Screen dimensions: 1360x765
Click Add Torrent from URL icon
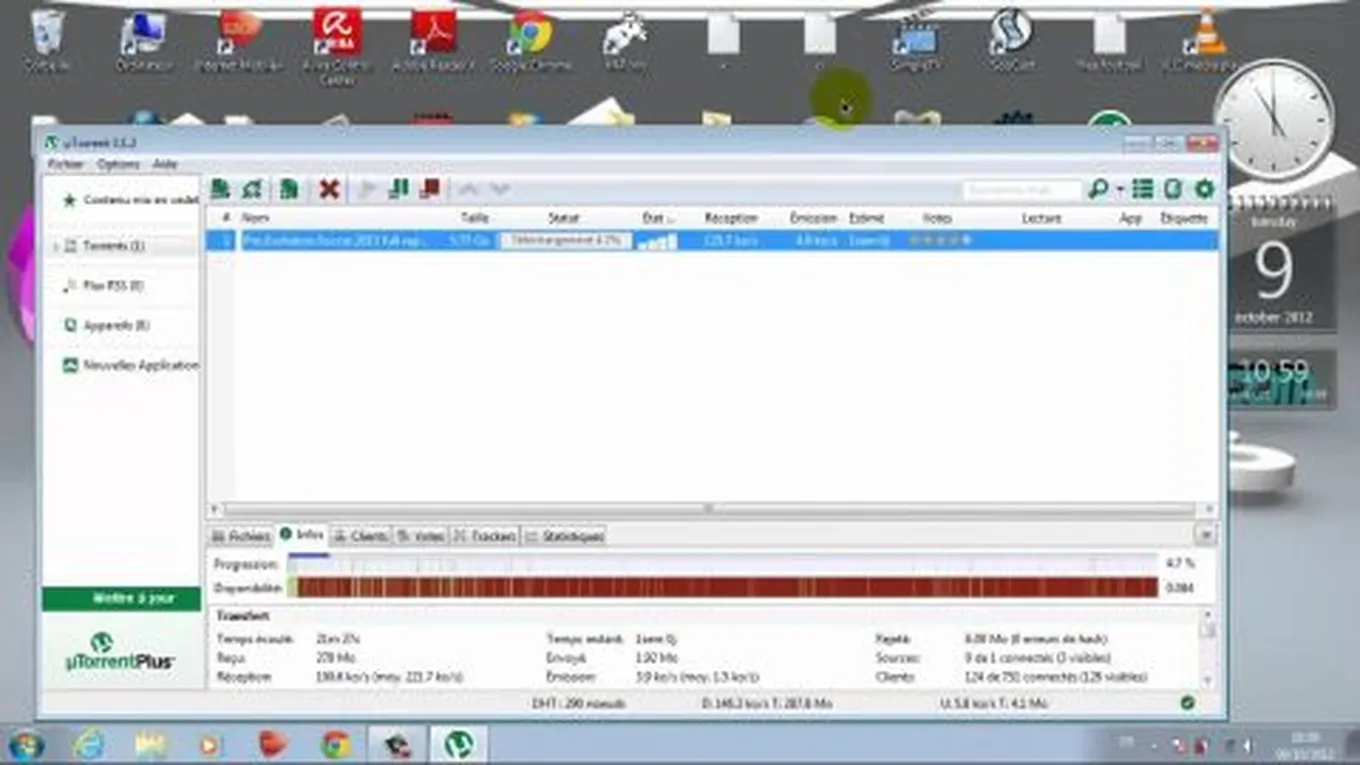[254, 188]
